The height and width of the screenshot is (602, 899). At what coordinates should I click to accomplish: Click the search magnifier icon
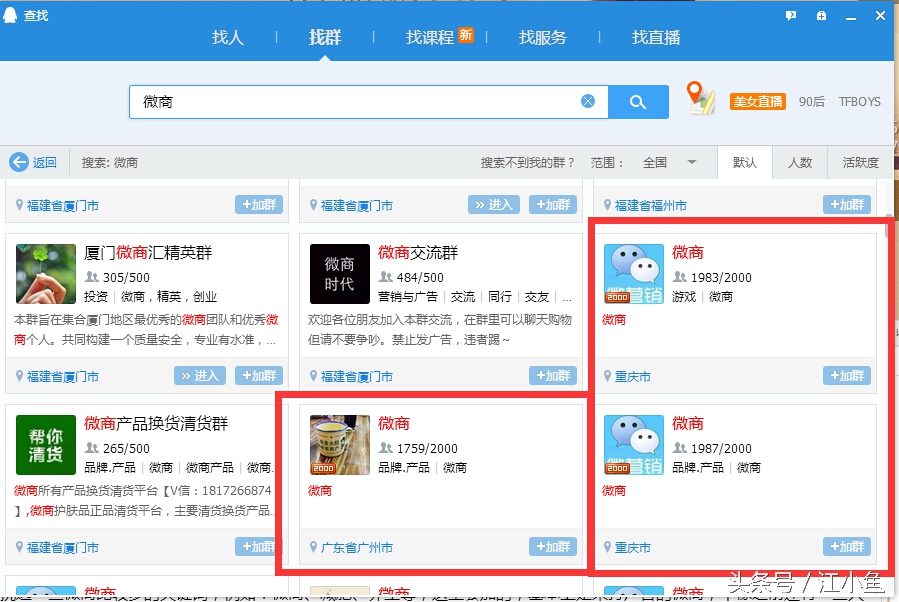pos(639,101)
